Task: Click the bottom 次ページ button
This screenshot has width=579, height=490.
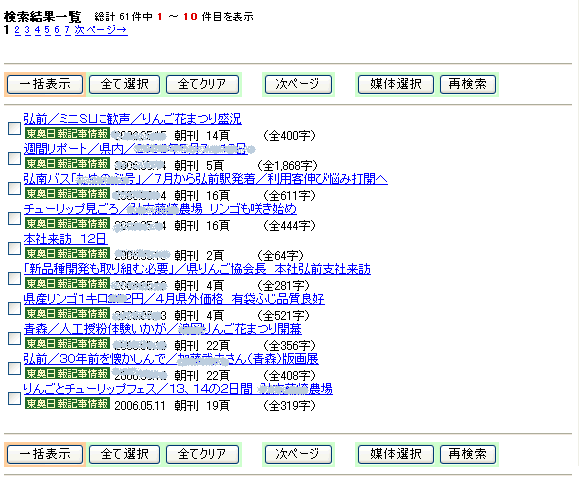Action: 298,454
